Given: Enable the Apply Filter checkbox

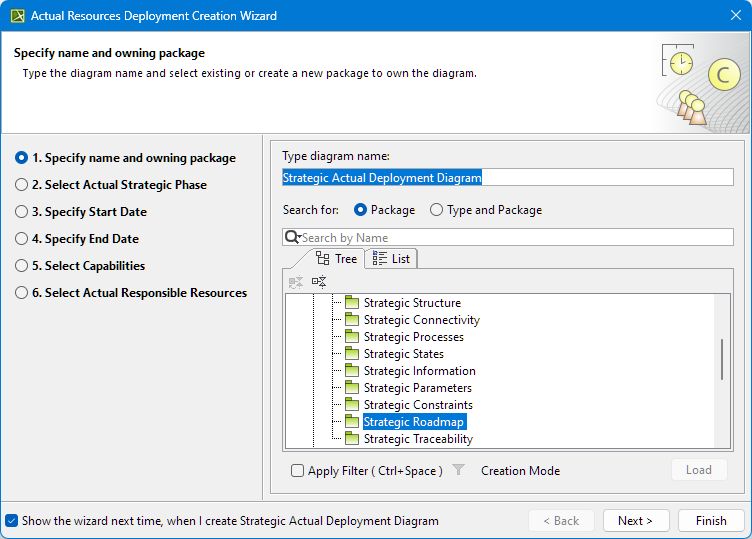Looking at the screenshot, I should click(x=297, y=471).
